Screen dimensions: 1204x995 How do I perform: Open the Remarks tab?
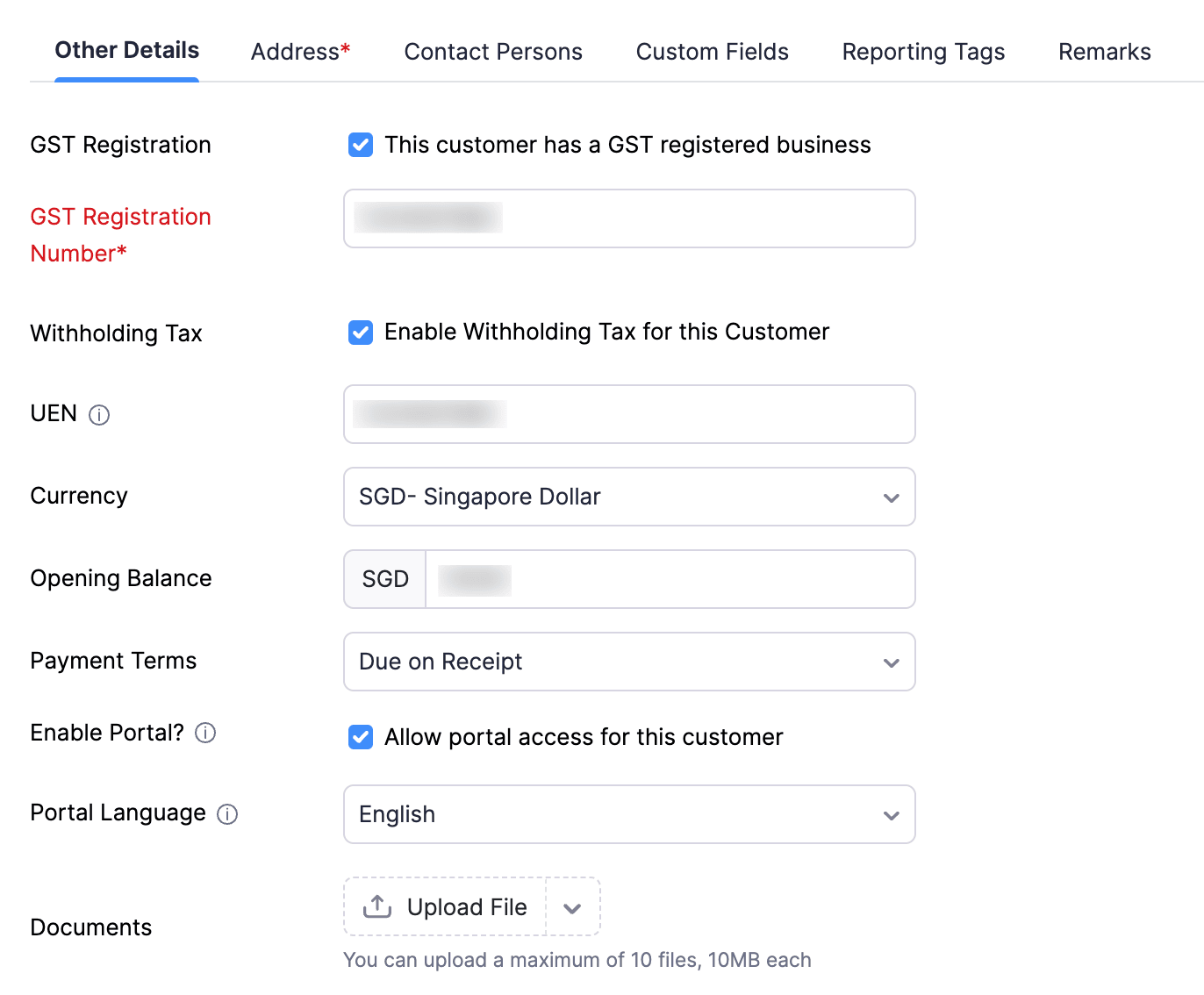point(1104,52)
